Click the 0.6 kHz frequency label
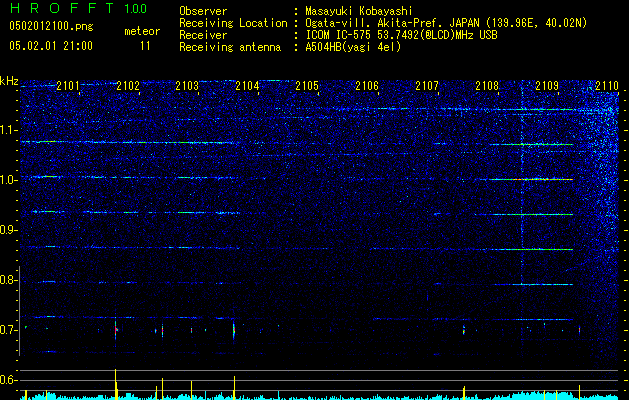 point(9,380)
